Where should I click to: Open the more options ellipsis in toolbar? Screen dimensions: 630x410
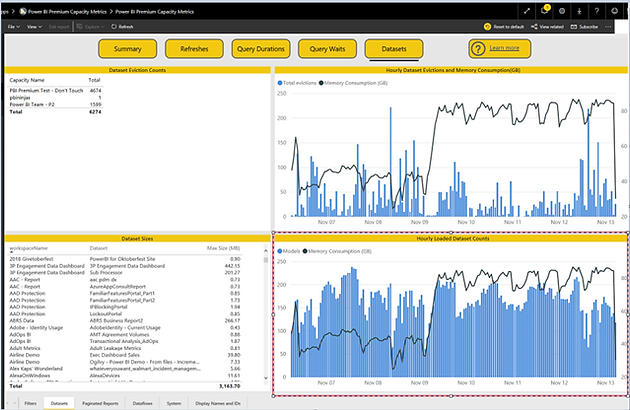pos(608,27)
